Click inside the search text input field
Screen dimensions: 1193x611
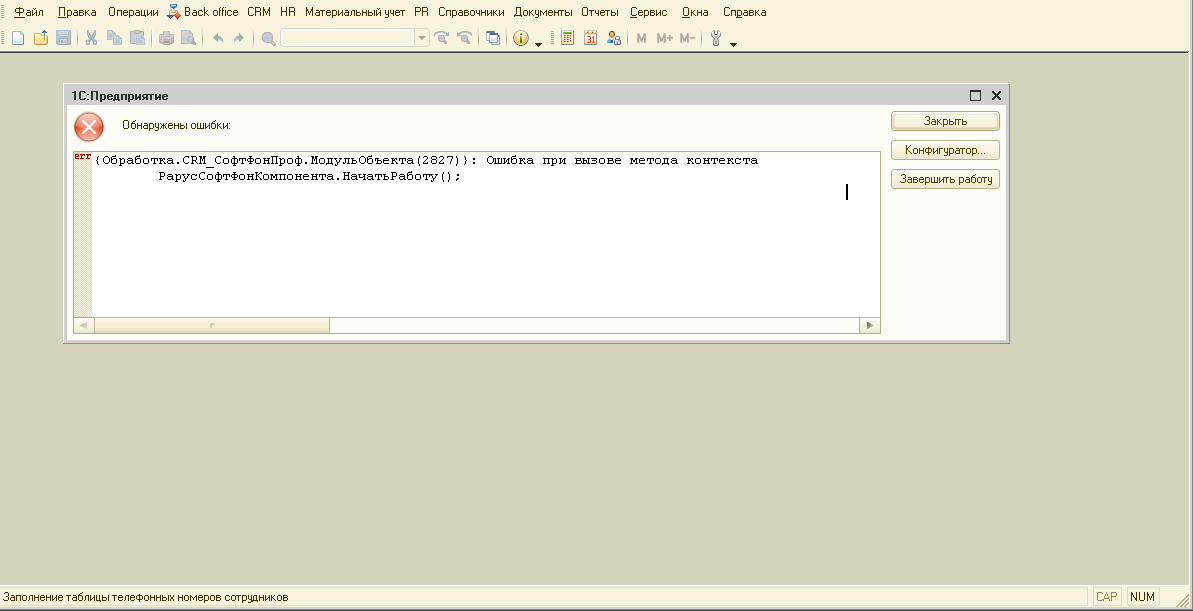click(348, 38)
